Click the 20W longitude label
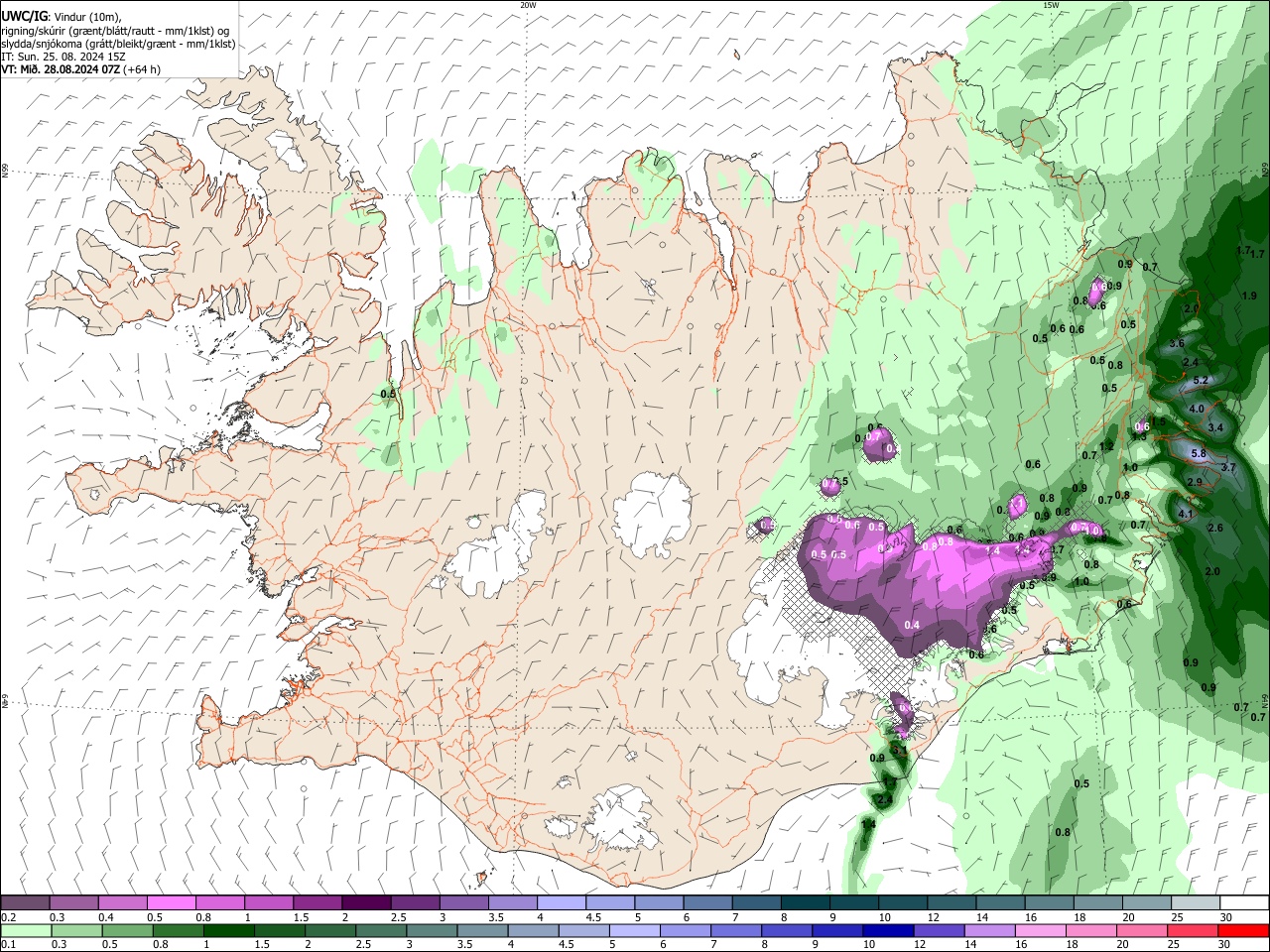 [528, 5]
